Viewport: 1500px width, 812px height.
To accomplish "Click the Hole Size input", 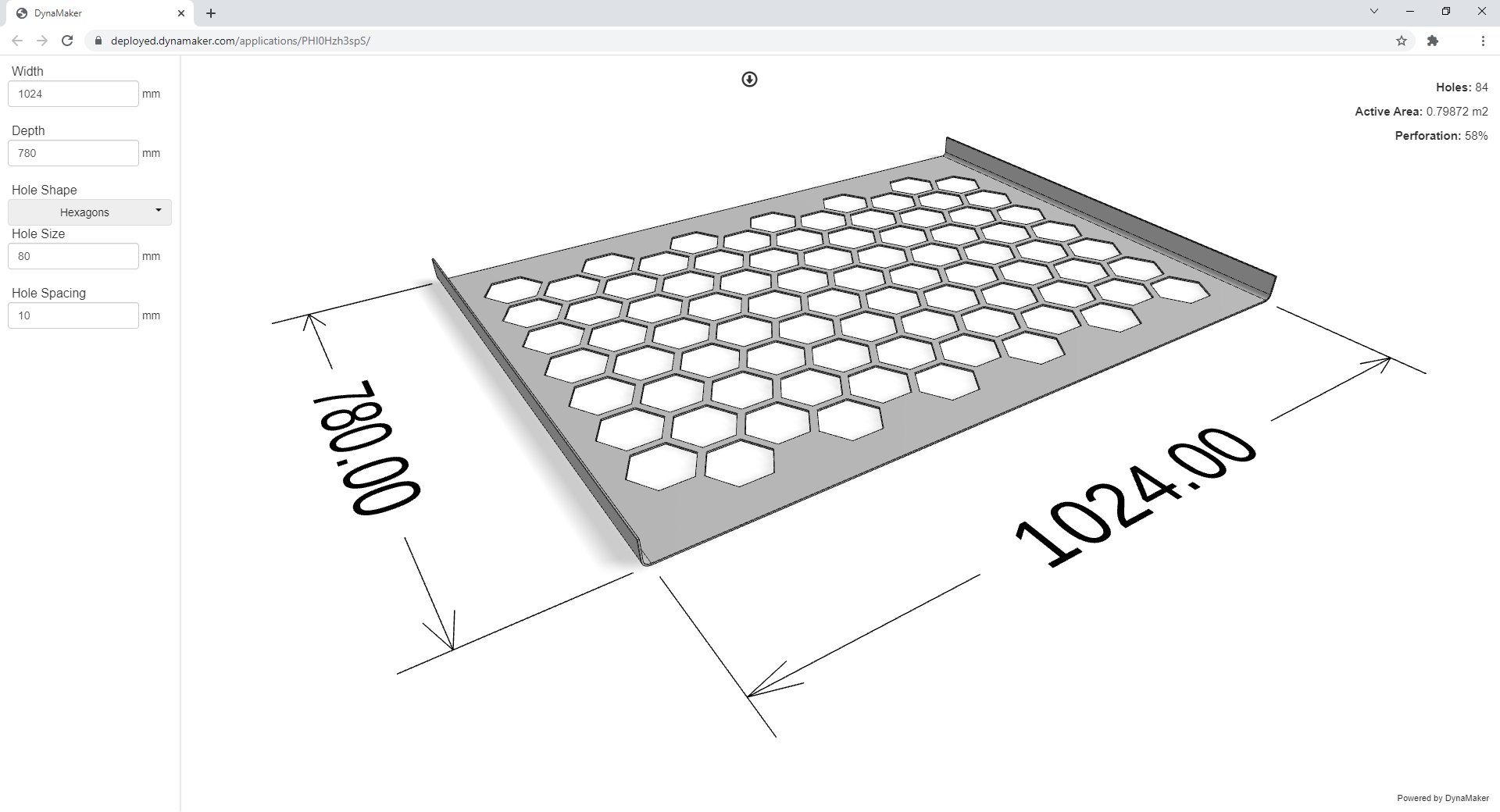I will click(73, 255).
